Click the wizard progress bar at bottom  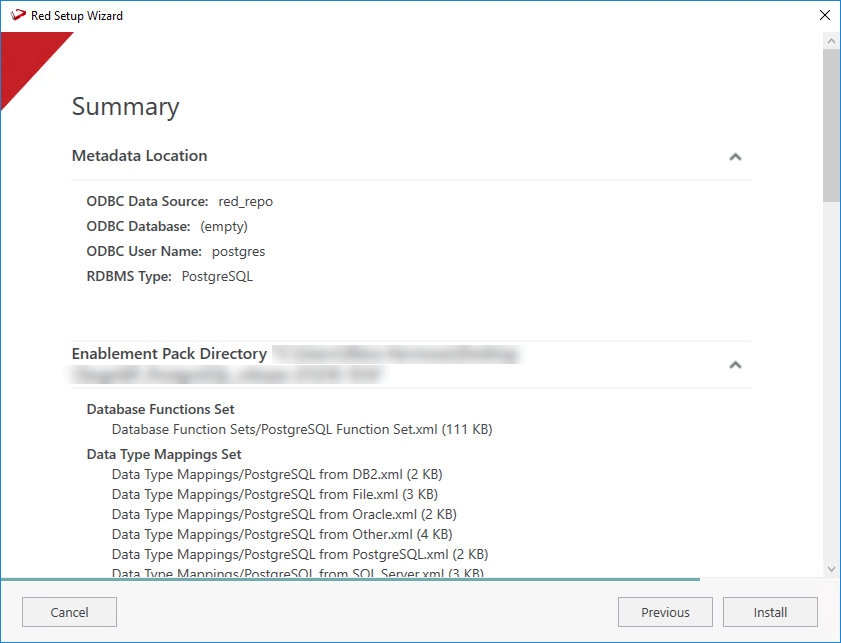pyautogui.click(x=350, y=579)
